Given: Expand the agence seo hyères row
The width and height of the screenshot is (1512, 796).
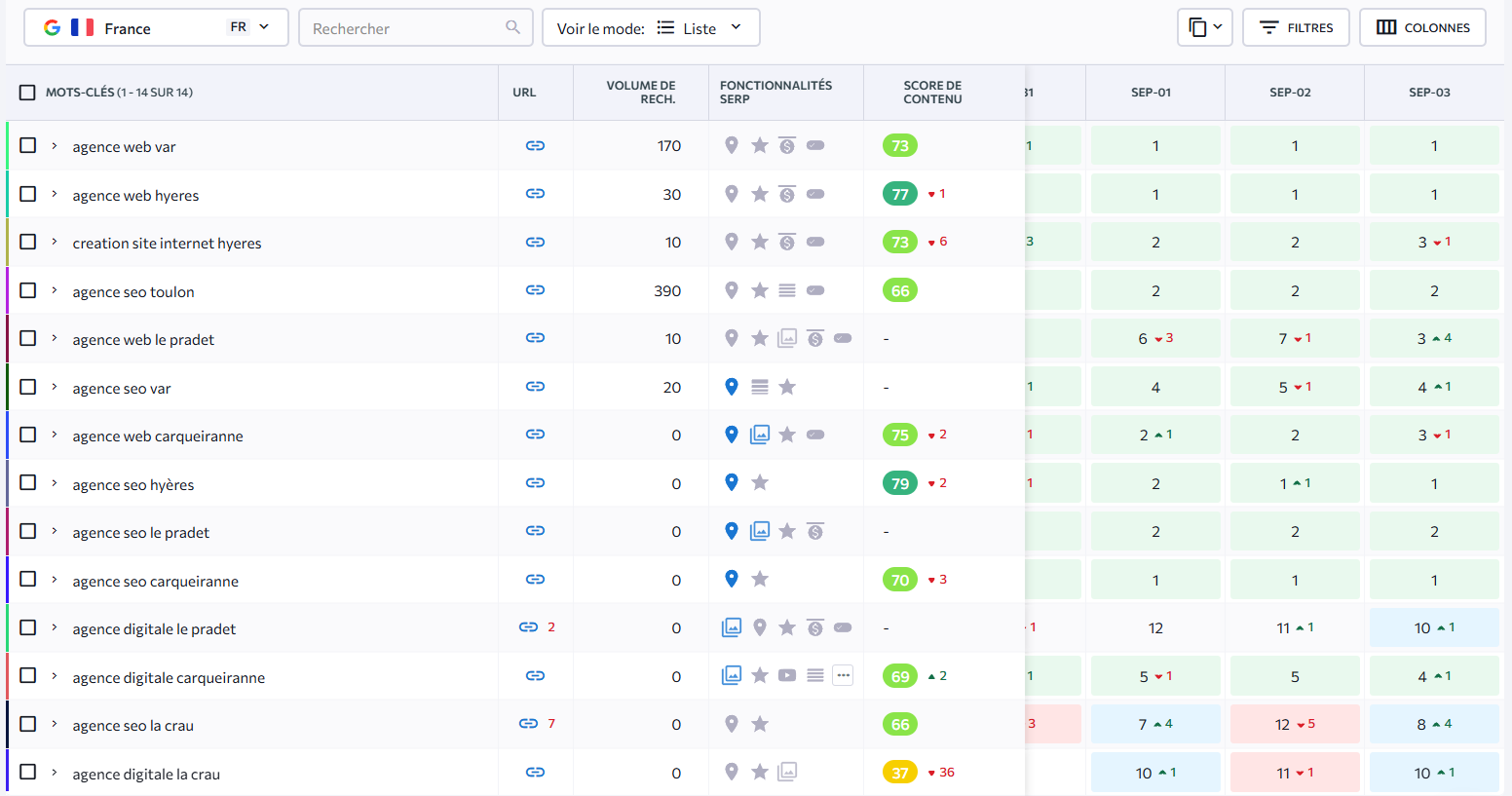Looking at the screenshot, I should pos(55,482).
